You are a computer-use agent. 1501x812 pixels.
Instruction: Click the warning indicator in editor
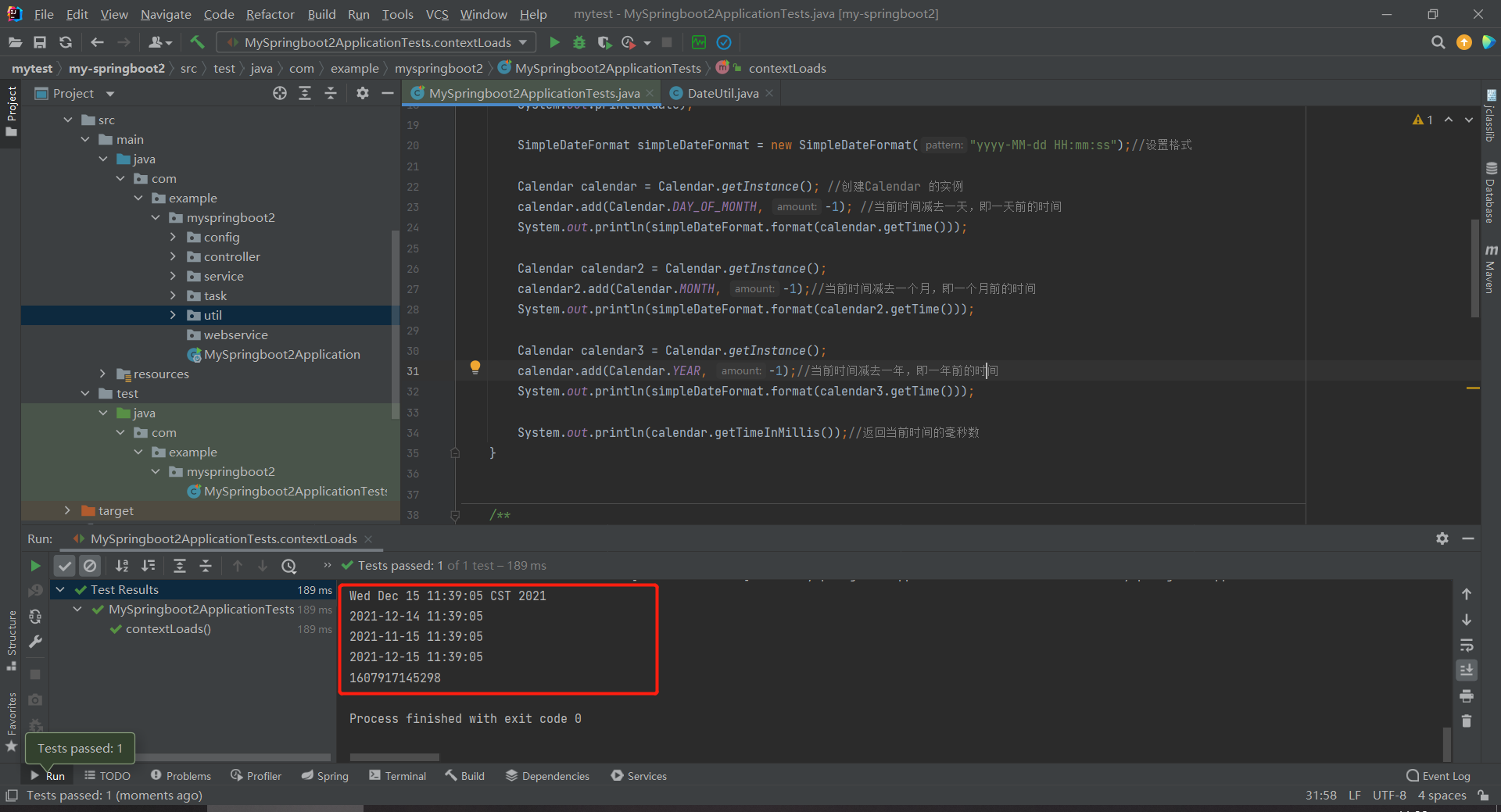point(1423,120)
